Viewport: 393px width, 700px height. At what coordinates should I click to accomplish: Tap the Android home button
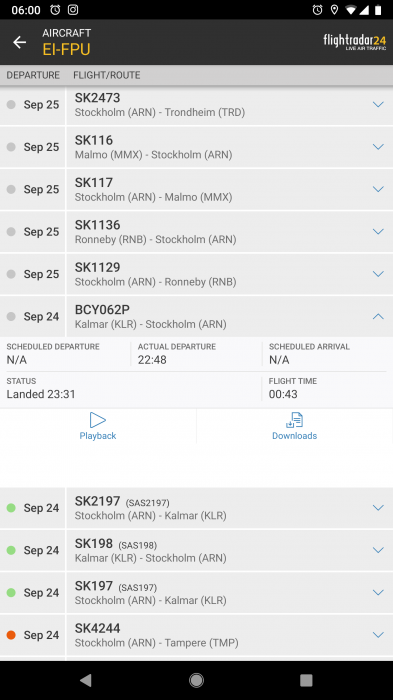[196, 680]
